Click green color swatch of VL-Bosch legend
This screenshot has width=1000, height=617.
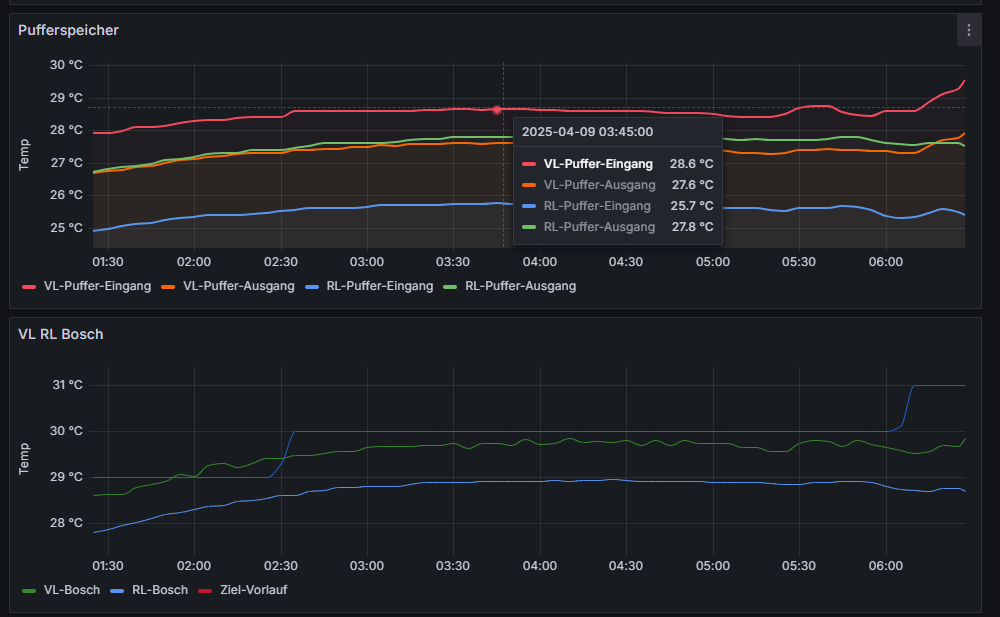pyautogui.click(x=29, y=591)
